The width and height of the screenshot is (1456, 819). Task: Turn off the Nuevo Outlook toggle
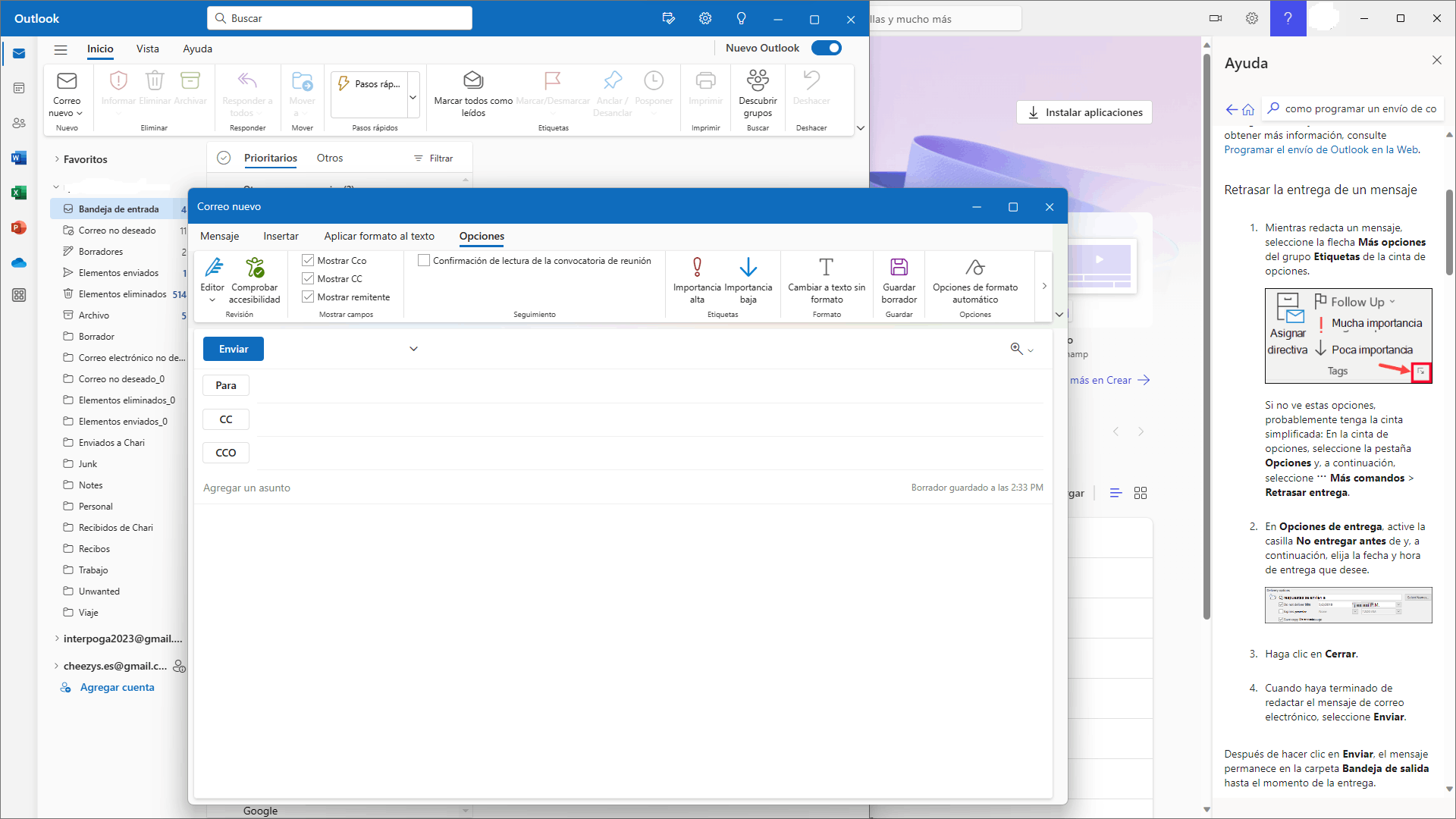coord(826,48)
